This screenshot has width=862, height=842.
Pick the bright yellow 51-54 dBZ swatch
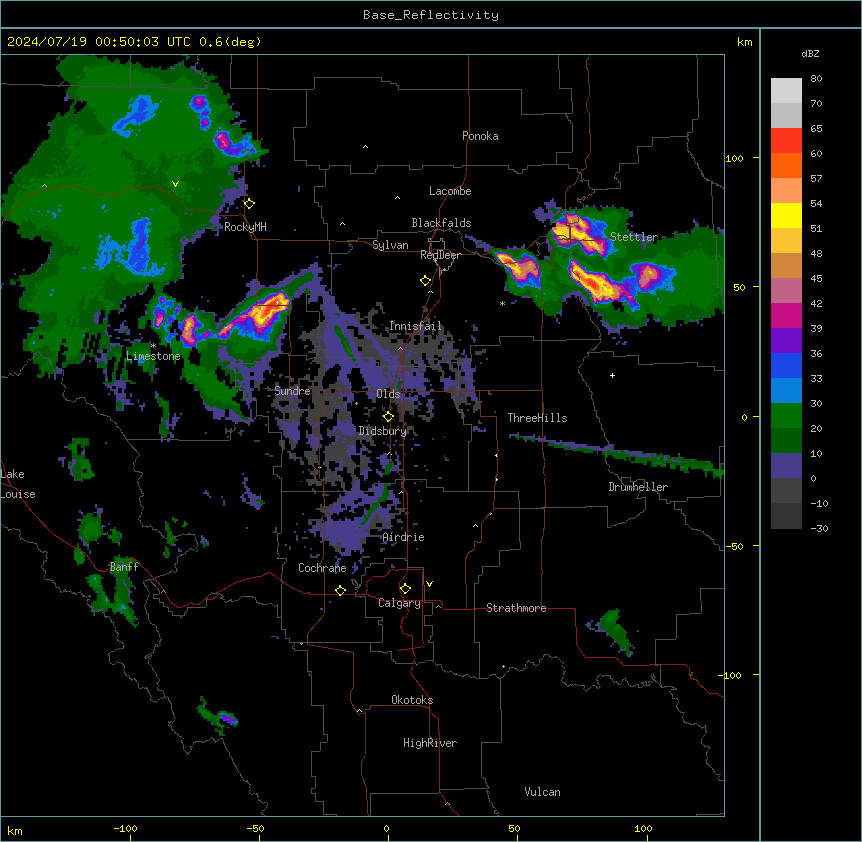pos(786,216)
